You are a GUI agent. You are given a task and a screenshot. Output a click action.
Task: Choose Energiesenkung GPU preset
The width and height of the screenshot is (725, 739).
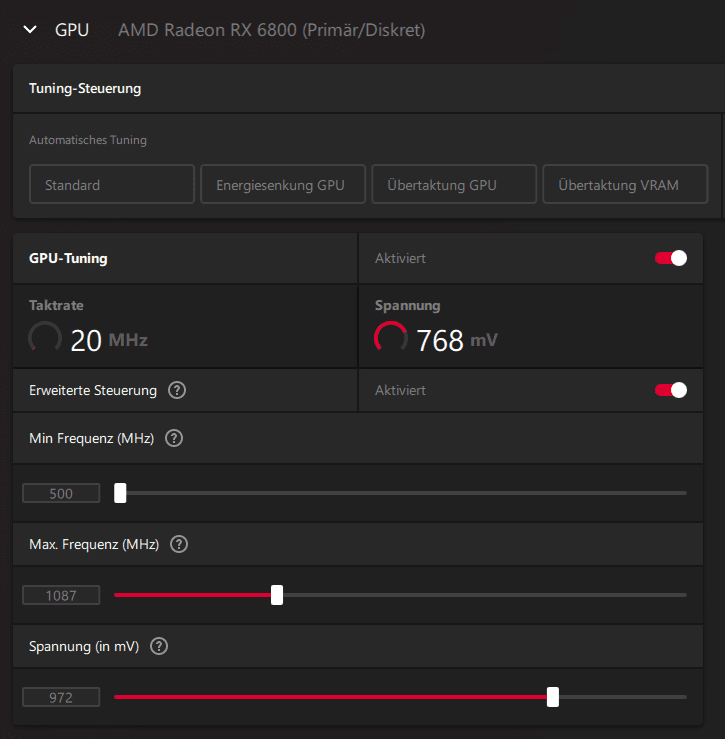point(283,185)
